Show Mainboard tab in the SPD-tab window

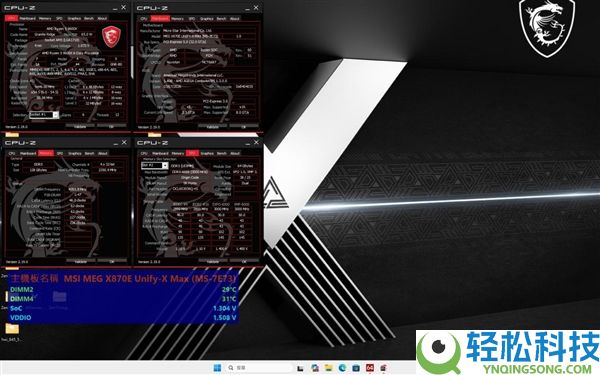pos(160,153)
